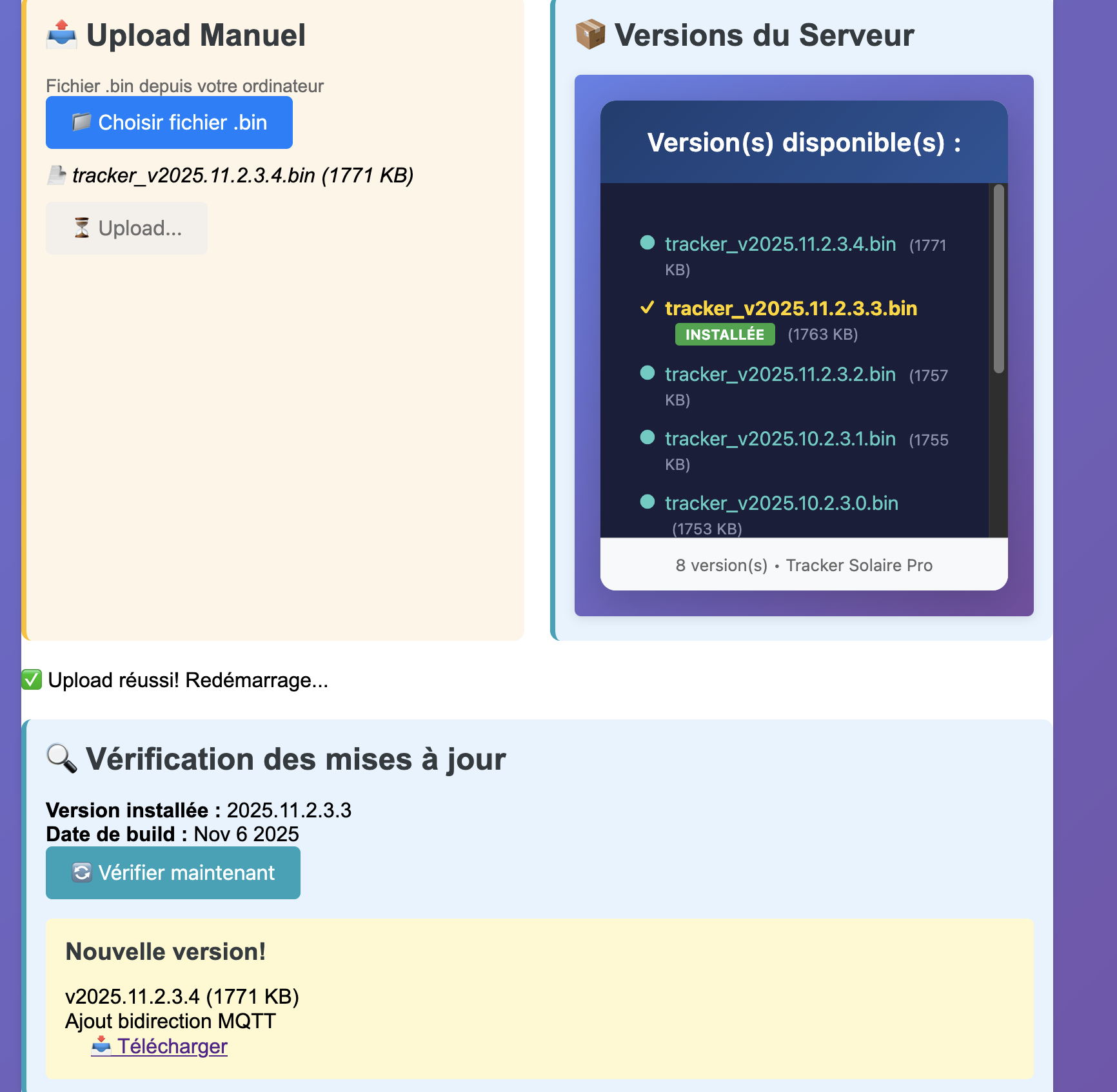Click the Vérifier maintenant button
This screenshot has height=1092, width=1117.
pyautogui.click(x=173, y=873)
